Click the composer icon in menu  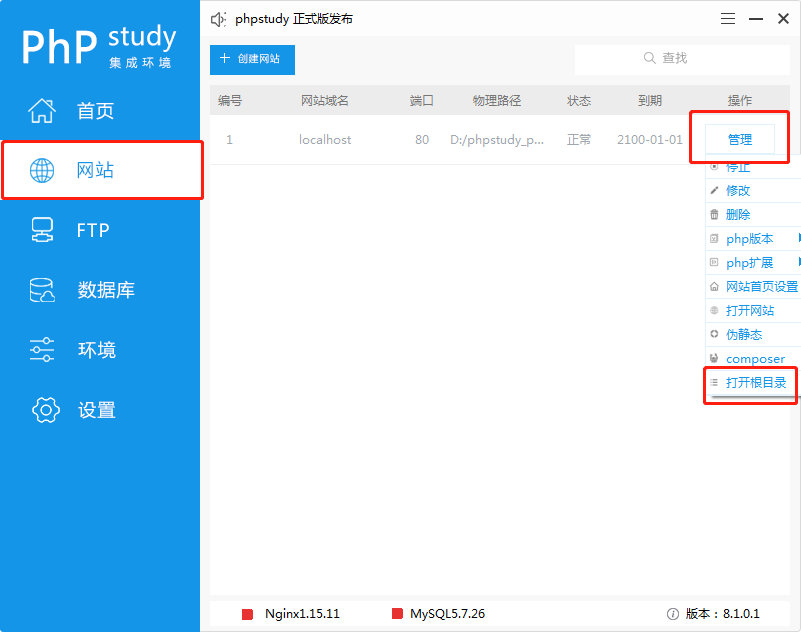[714, 358]
